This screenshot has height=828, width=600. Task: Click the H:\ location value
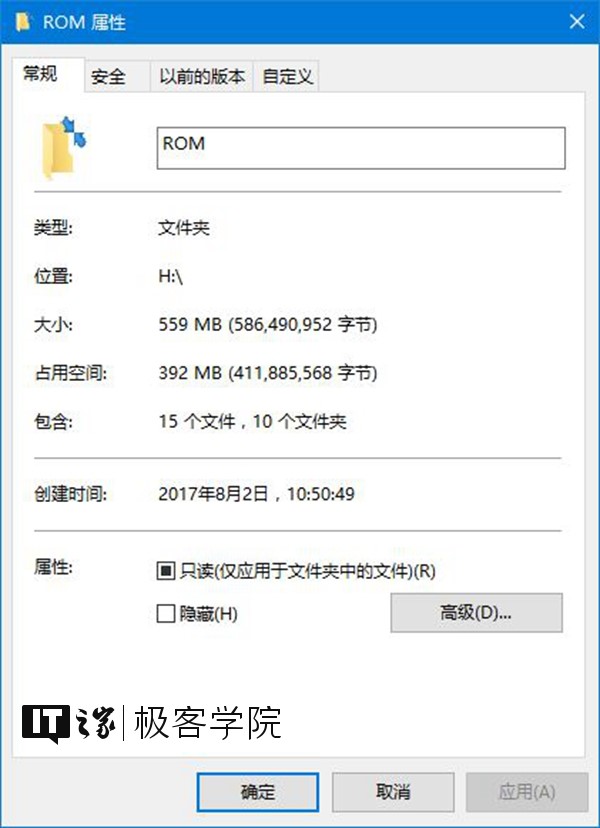171,277
